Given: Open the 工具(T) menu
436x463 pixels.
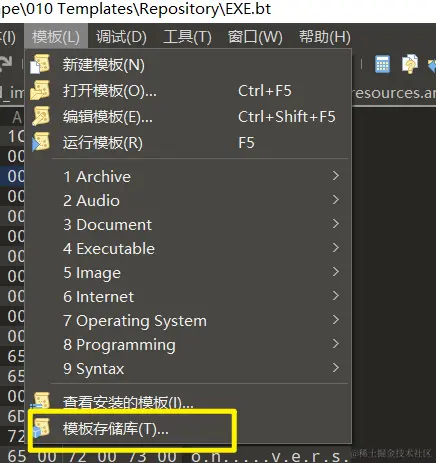Looking at the screenshot, I should coord(187,36).
